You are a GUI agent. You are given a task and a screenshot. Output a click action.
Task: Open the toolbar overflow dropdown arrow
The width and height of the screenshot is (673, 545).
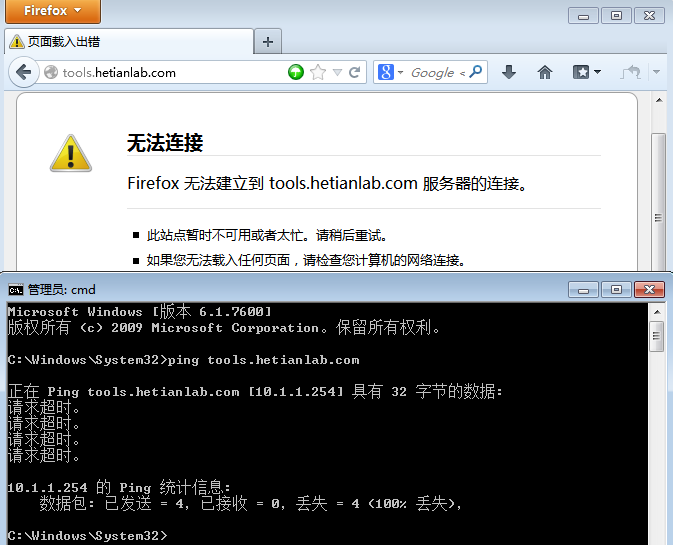[x=656, y=72]
